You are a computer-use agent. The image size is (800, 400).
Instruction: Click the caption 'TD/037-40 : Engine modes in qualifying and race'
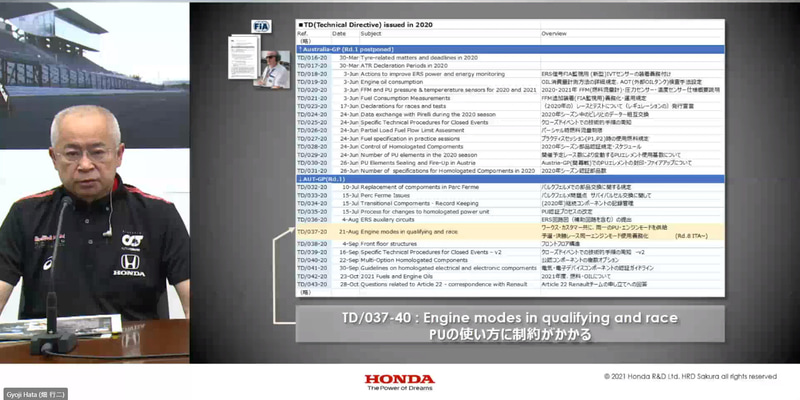pyautogui.click(x=510, y=318)
